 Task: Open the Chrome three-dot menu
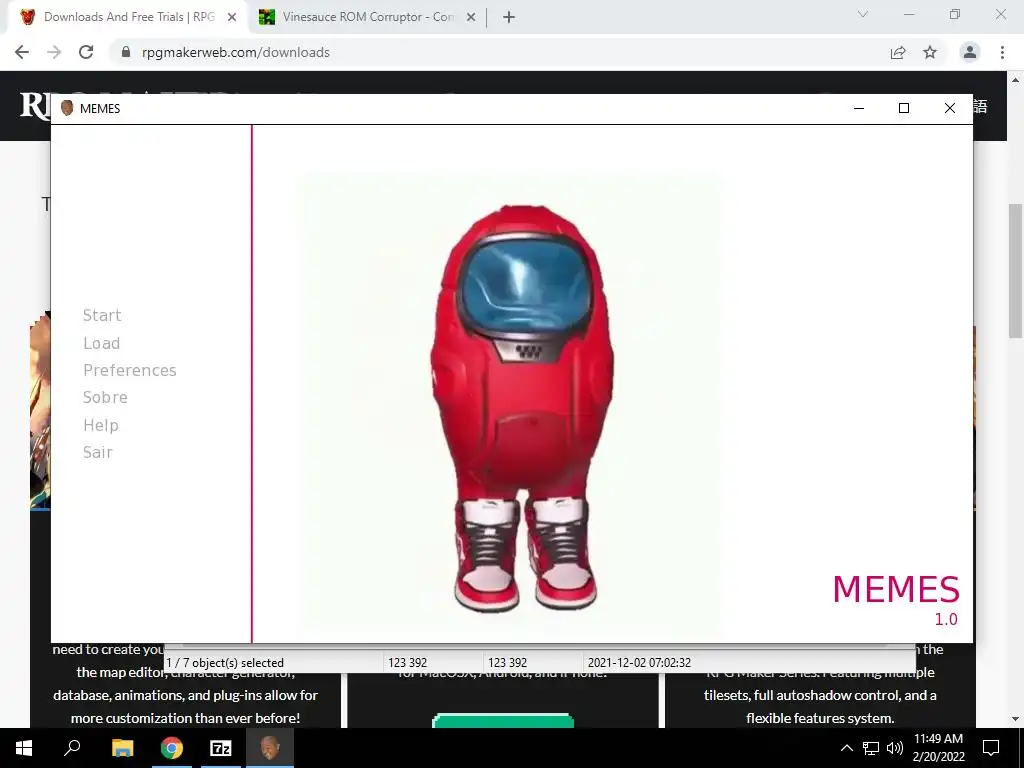tap(1002, 52)
